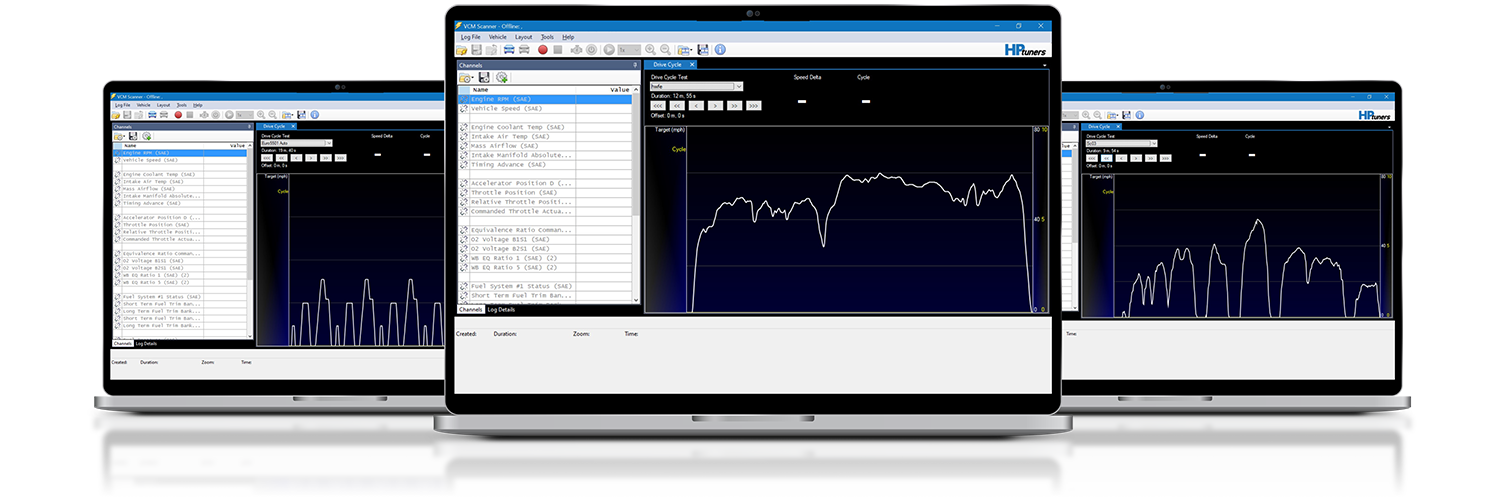Click the open log file folder icon

pos(461,49)
